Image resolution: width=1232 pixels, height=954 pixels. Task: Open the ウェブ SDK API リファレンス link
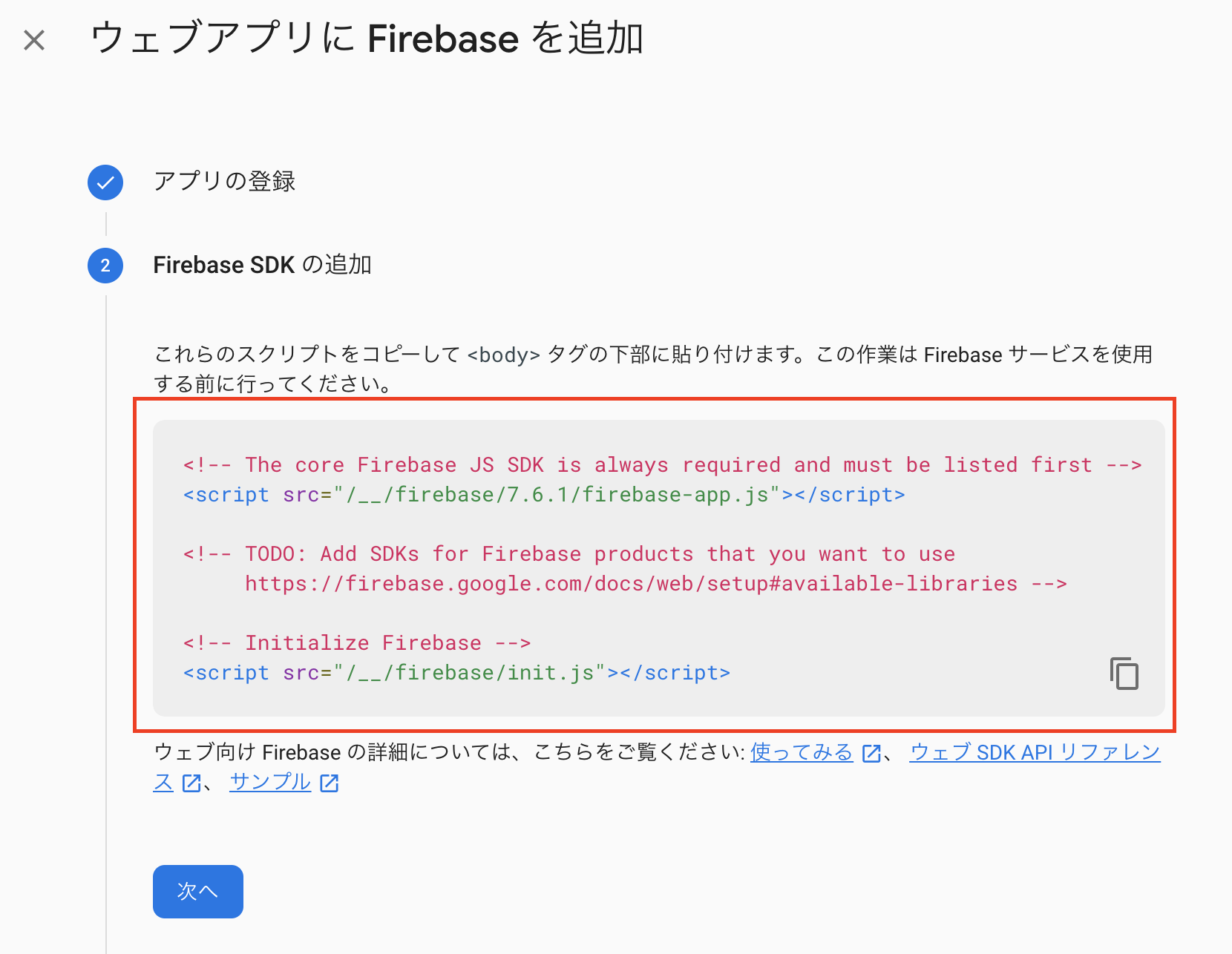(1034, 752)
